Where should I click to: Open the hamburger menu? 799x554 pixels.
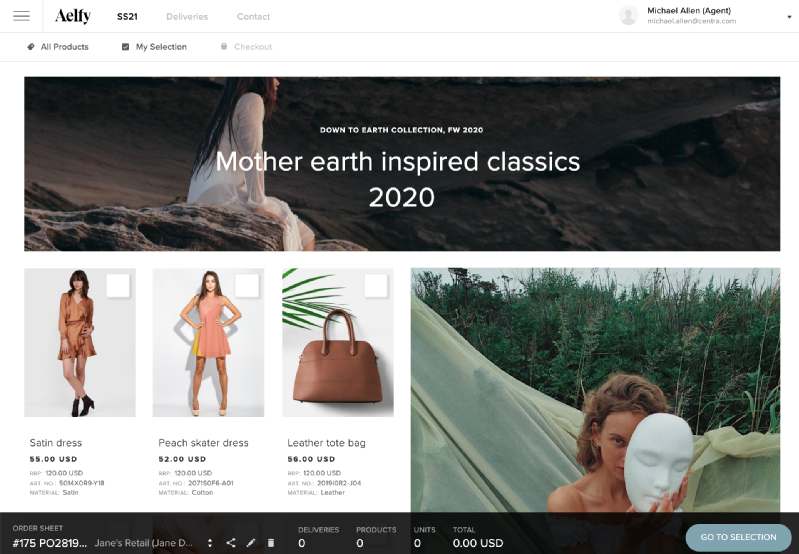(21, 16)
